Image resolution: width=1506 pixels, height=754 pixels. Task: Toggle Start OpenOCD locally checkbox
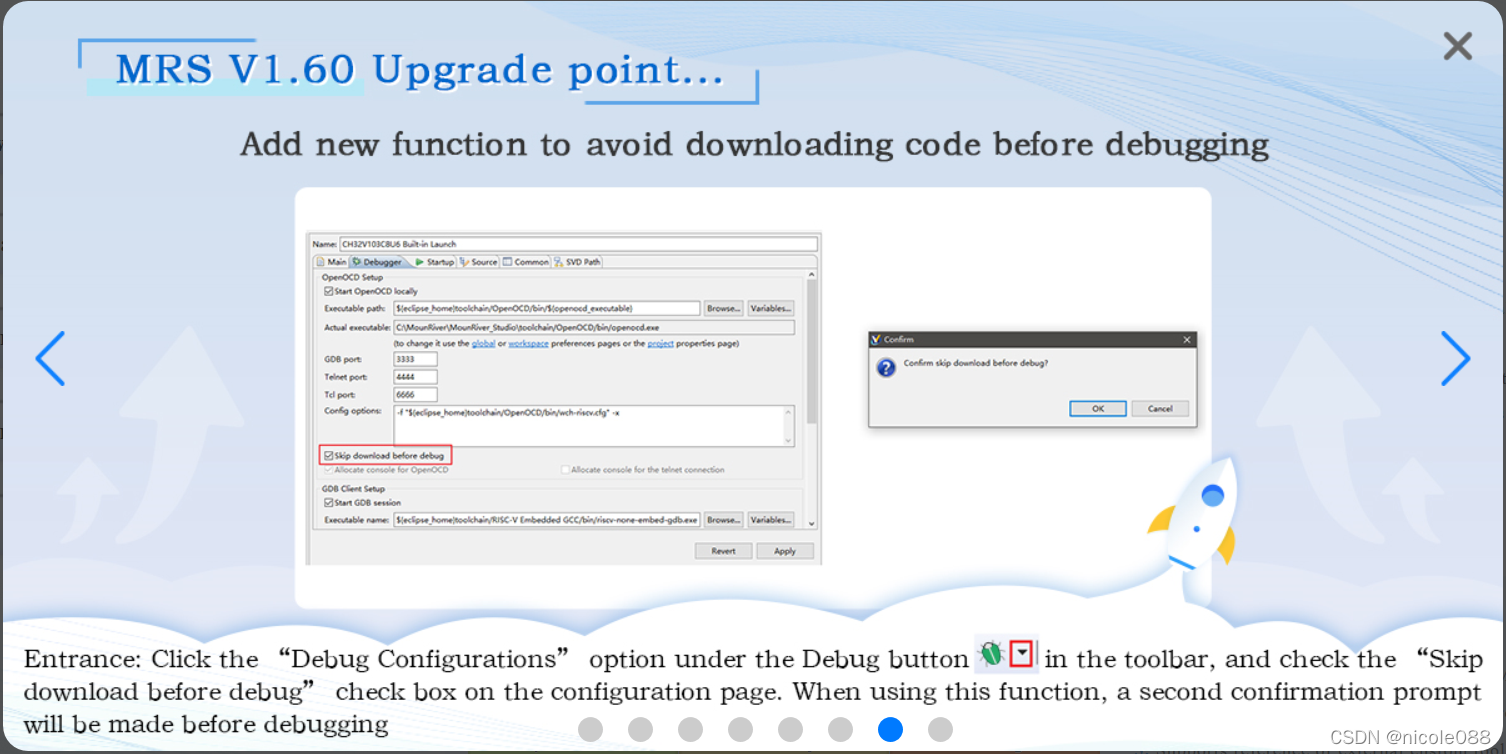[x=329, y=291]
